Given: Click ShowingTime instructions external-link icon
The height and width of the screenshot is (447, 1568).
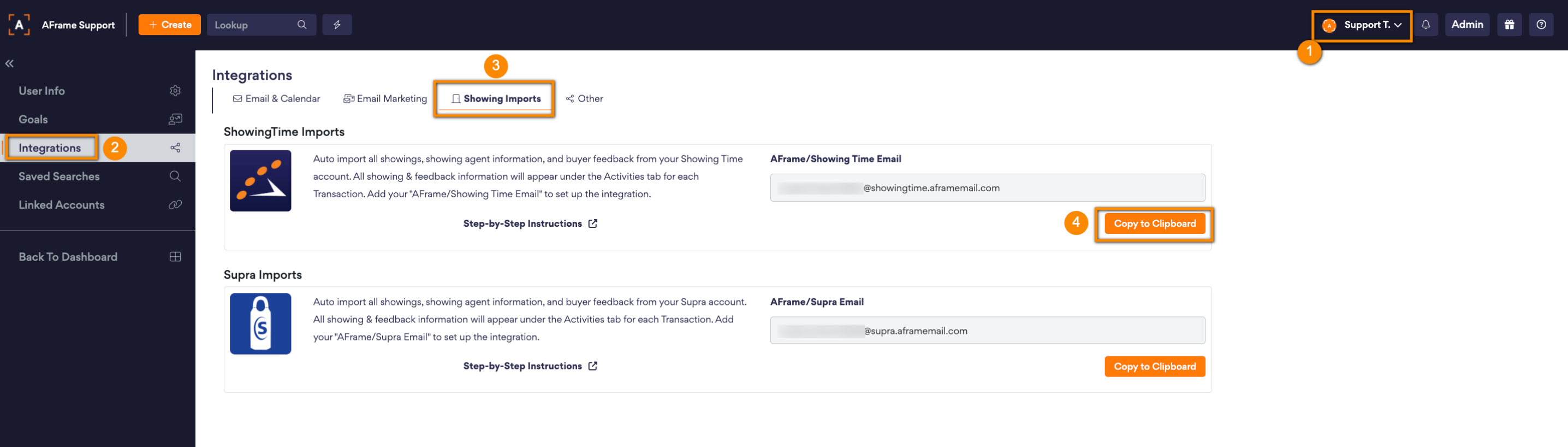Looking at the screenshot, I should [x=593, y=224].
